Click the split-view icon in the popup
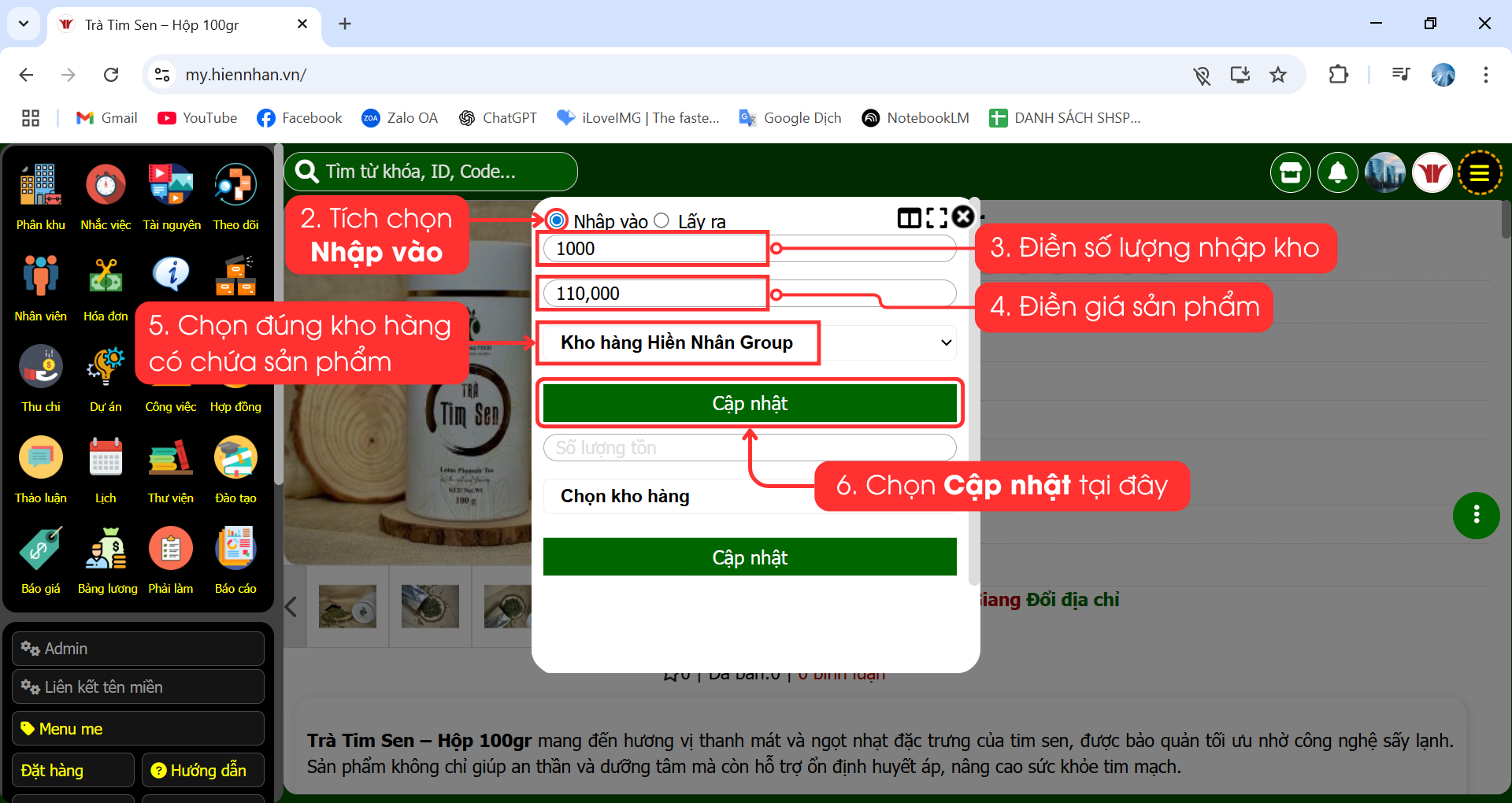Image resolution: width=1512 pixels, height=803 pixels. (910, 218)
